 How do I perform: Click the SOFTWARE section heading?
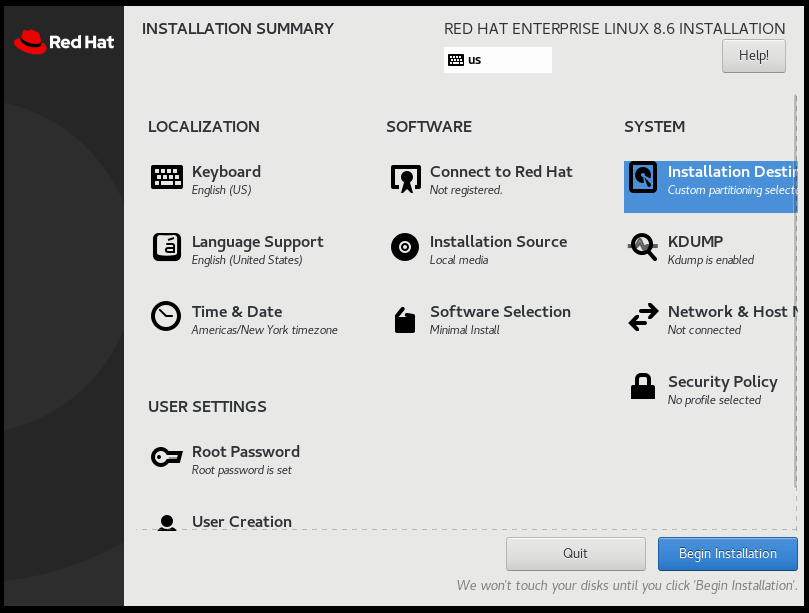(x=429, y=127)
